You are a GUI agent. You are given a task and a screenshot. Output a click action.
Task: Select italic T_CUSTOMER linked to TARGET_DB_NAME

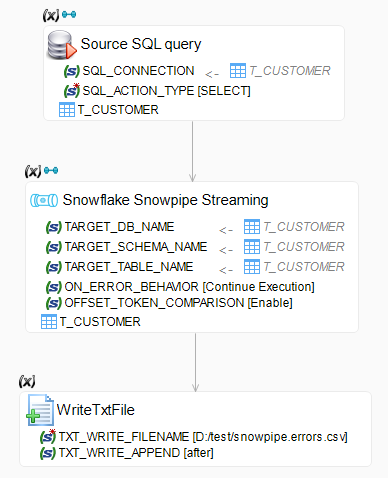coord(304,227)
